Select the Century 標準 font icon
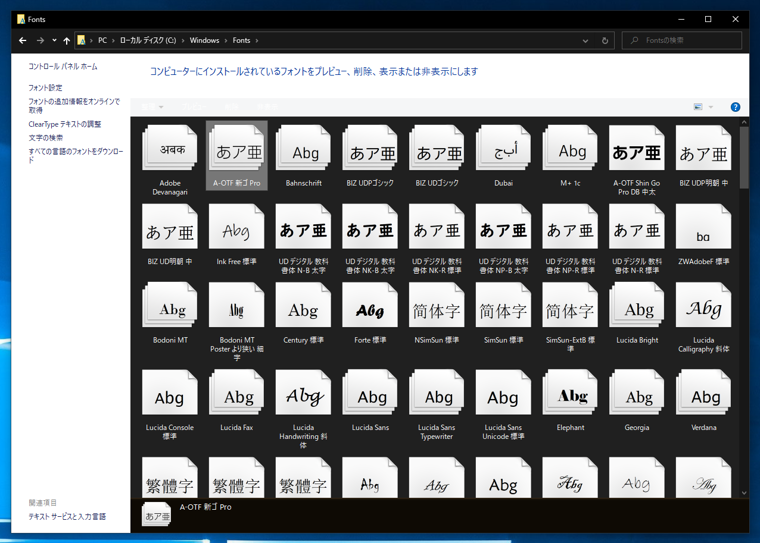This screenshot has width=760, height=543. pyautogui.click(x=303, y=305)
